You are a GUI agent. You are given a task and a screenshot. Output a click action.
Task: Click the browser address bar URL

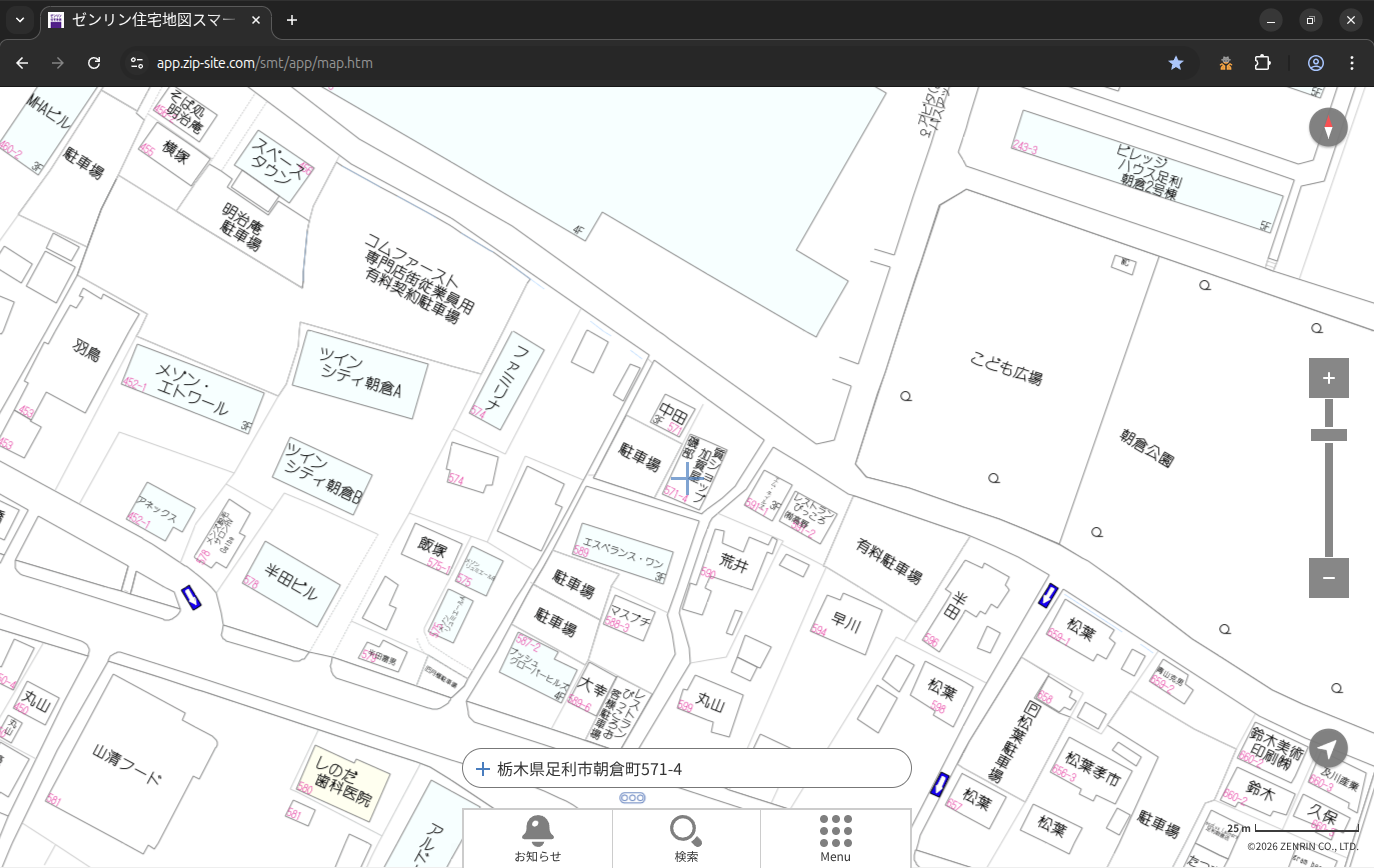point(265,63)
